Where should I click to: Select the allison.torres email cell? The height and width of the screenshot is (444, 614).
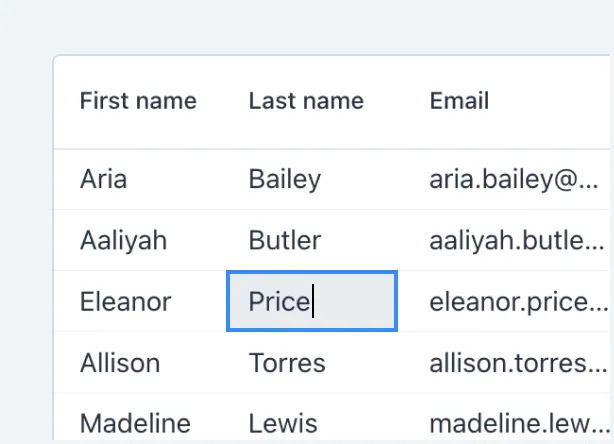pyautogui.click(x=516, y=362)
